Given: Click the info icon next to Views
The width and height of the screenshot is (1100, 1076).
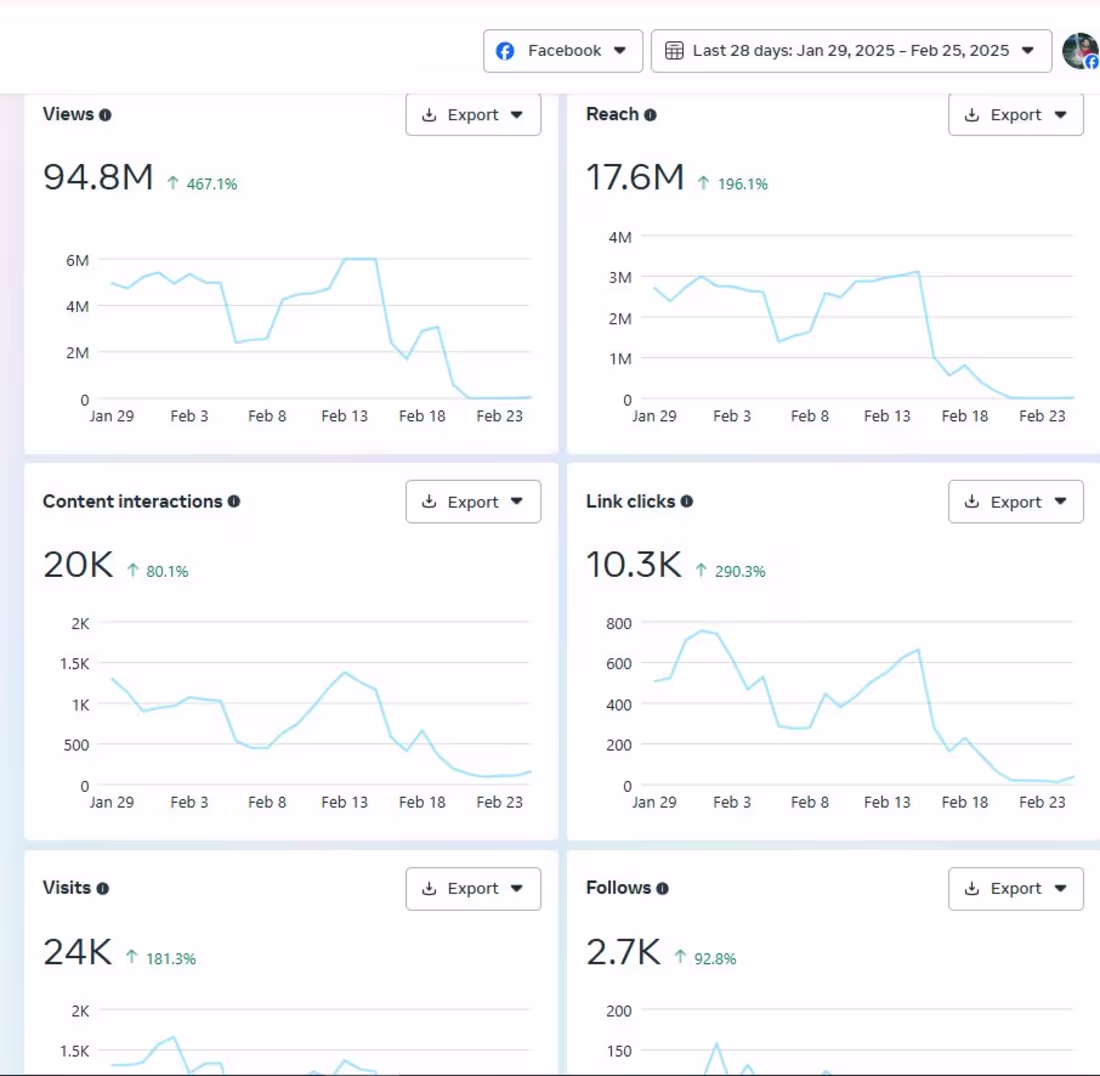Looking at the screenshot, I should tap(105, 115).
